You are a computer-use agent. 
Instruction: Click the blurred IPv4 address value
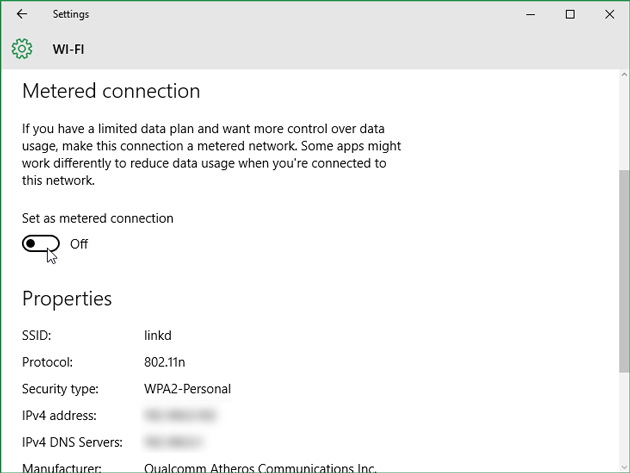181,414
